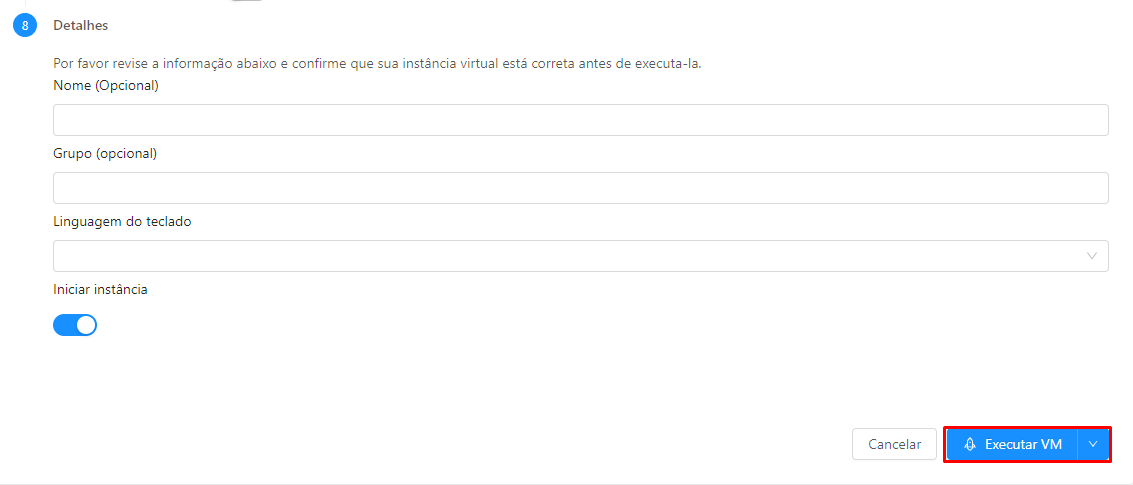Expand the Linguagem do teclado chevron

tap(1092, 256)
